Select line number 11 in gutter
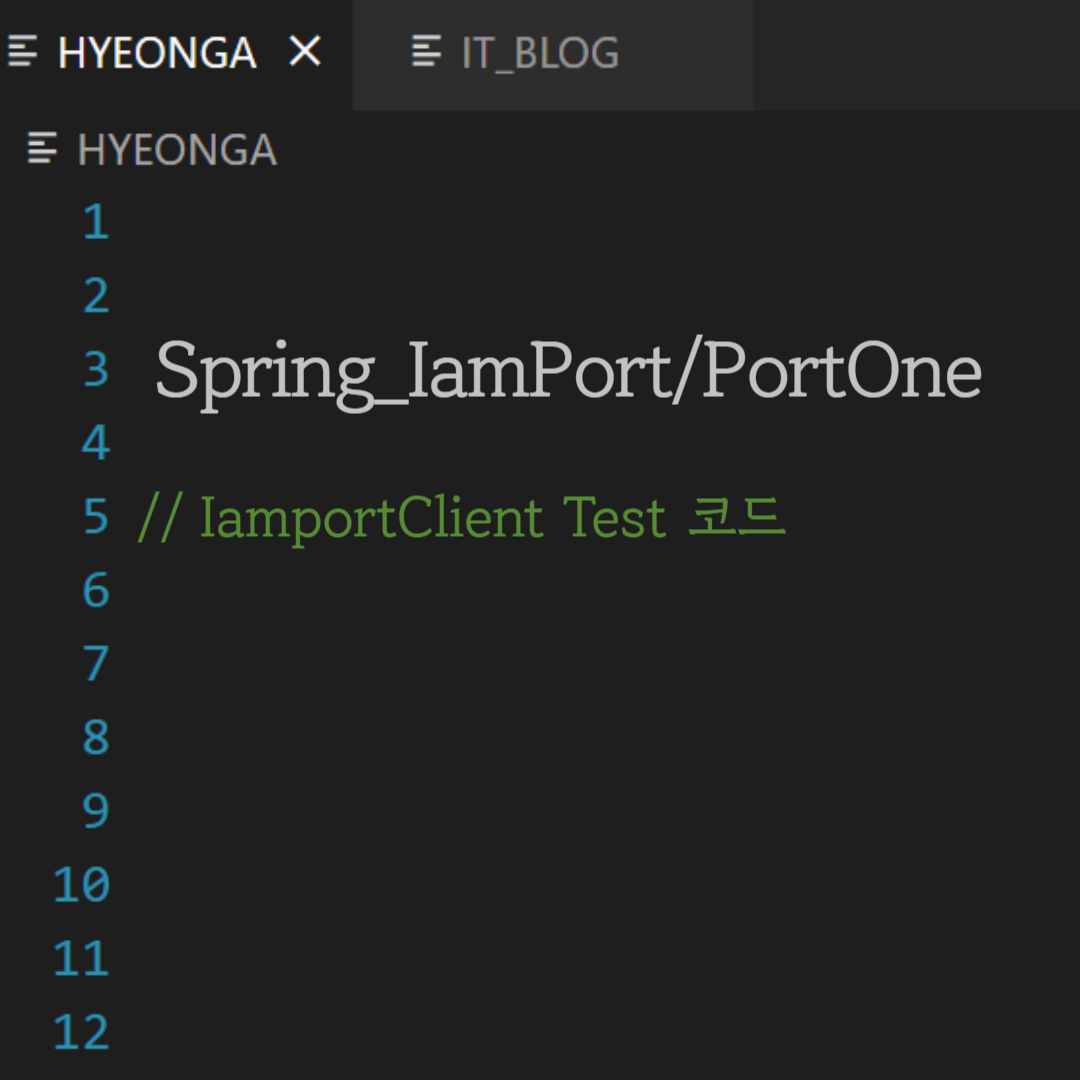 point(81,959)
